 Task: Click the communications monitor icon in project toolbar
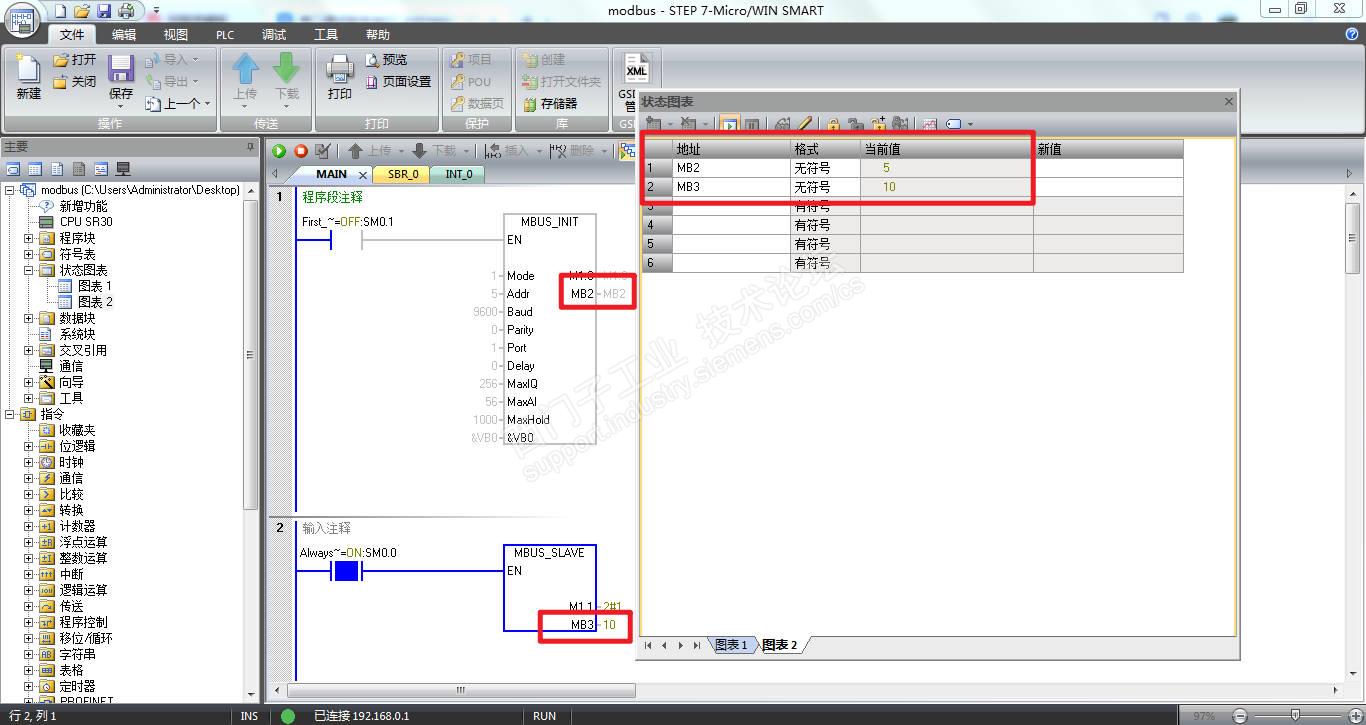(123, 169)
